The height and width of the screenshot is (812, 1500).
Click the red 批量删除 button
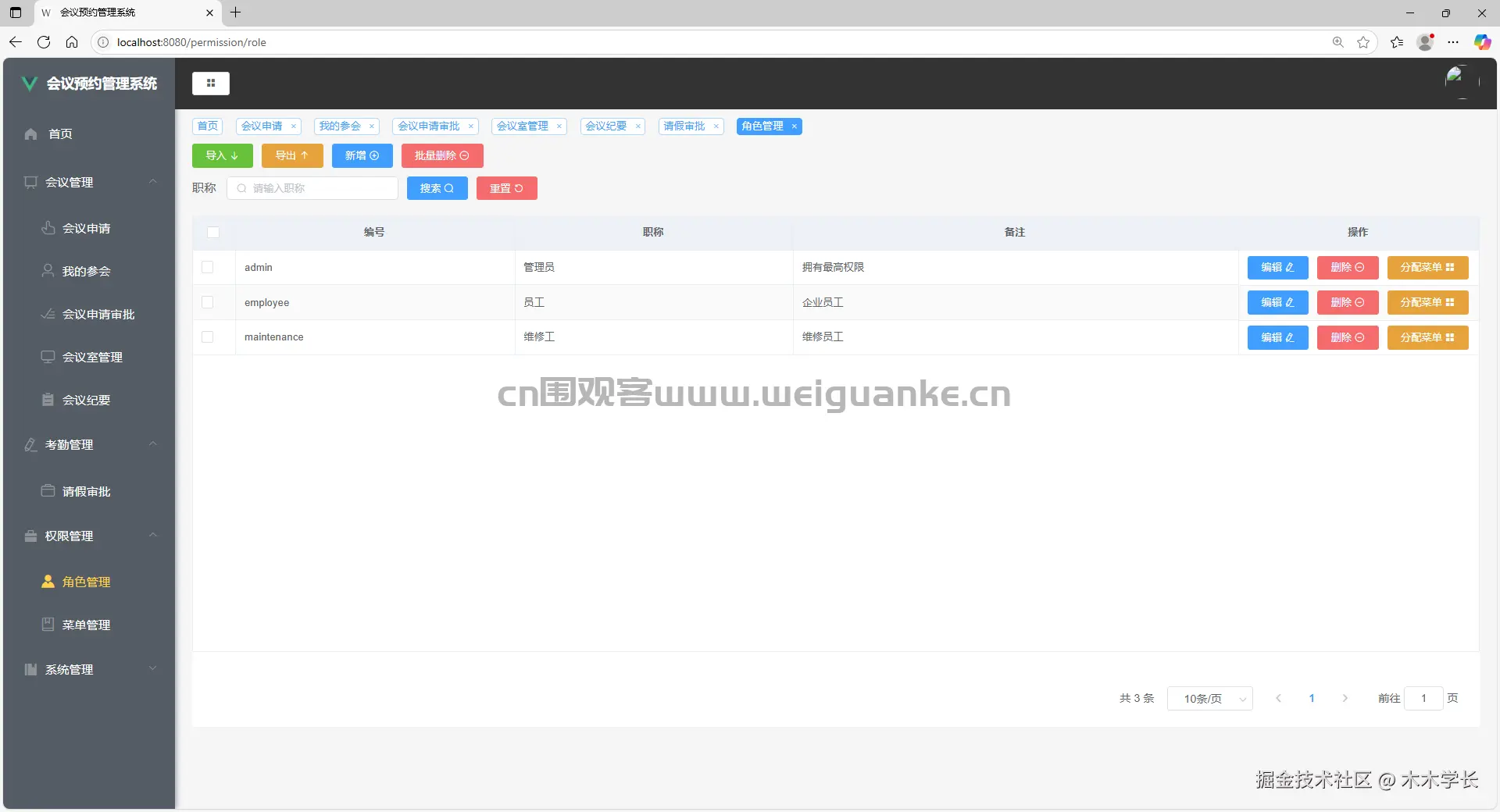pos(442,156)
